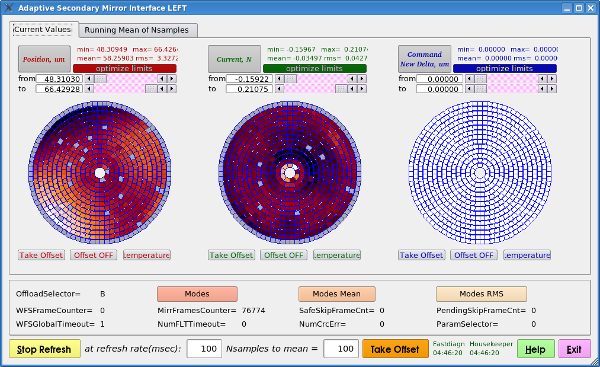Click left arrow beside Current from input field

279,79
